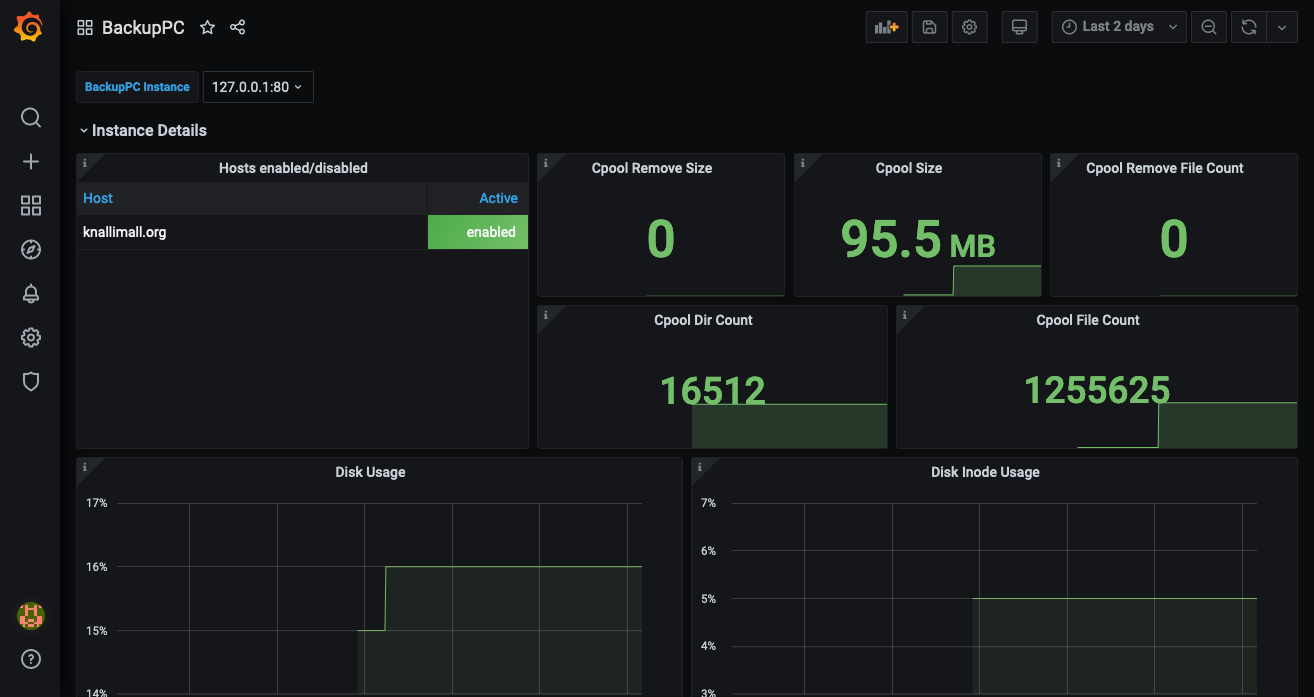Open Alerting bell icon

tap(31, 294)
